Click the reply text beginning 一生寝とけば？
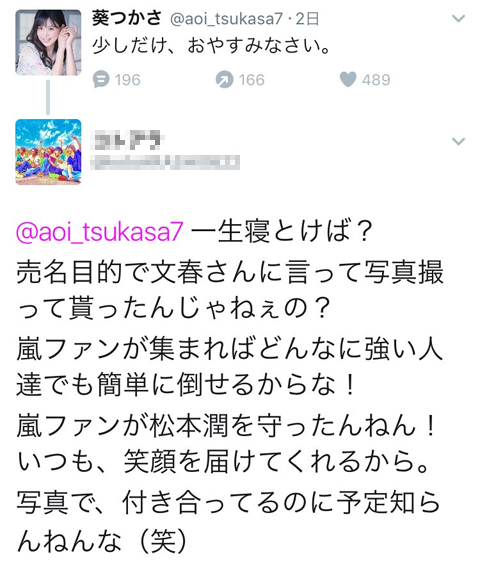This screenshot has width=480, height=568. (x=282, y=232)
